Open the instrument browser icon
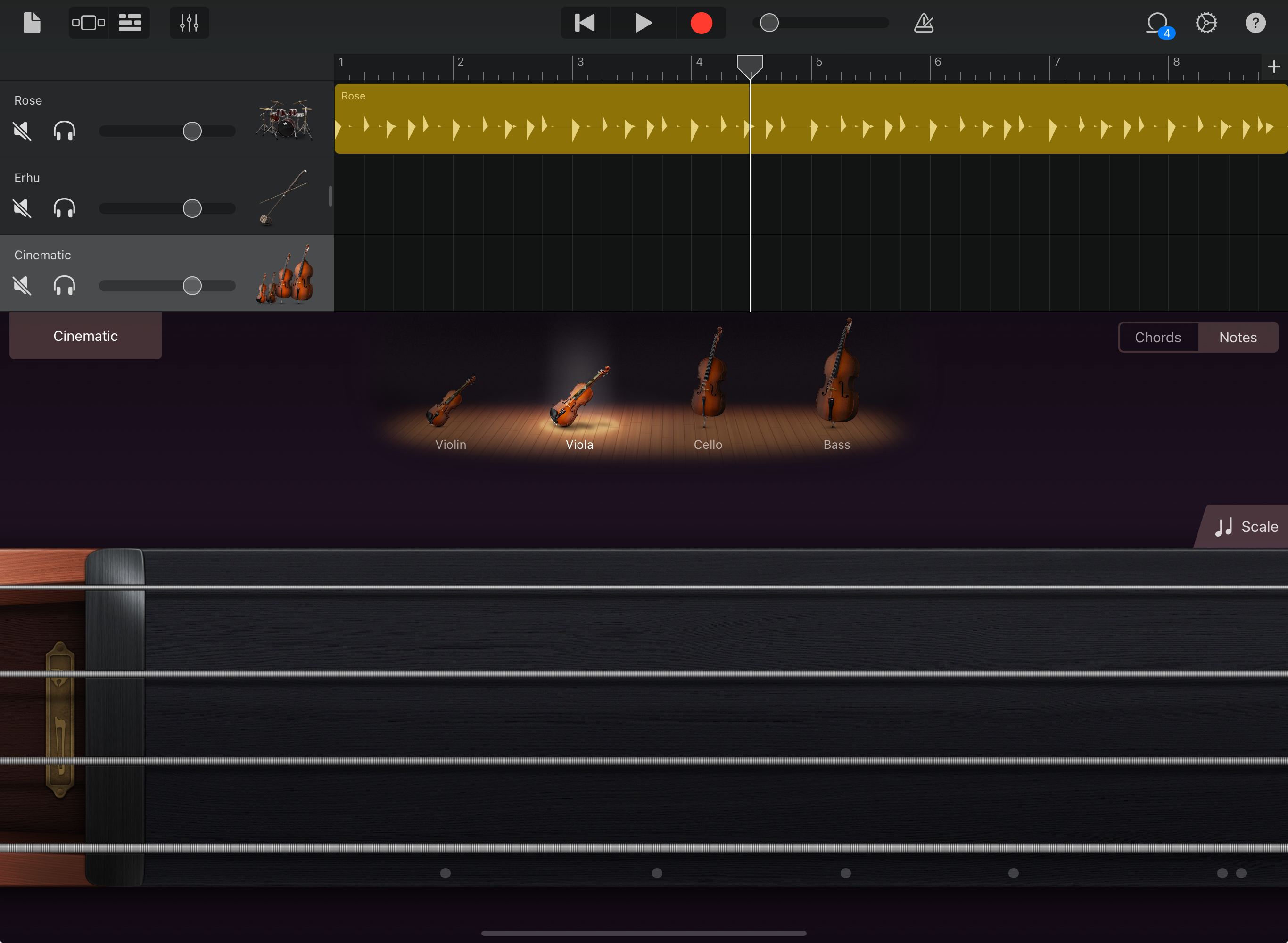 89,23
